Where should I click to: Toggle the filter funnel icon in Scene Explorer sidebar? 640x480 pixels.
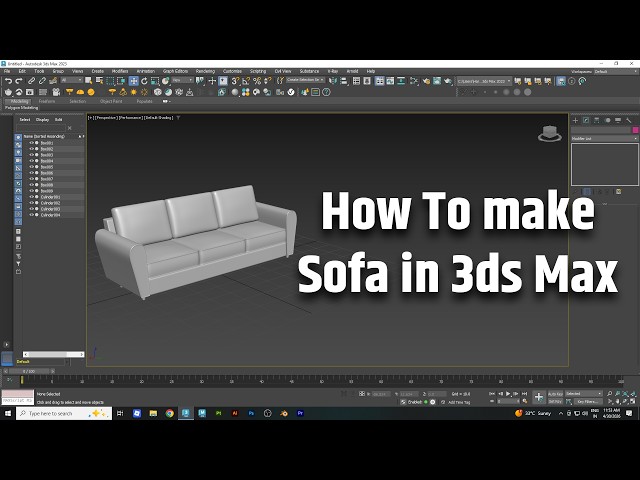pos(18,264)
